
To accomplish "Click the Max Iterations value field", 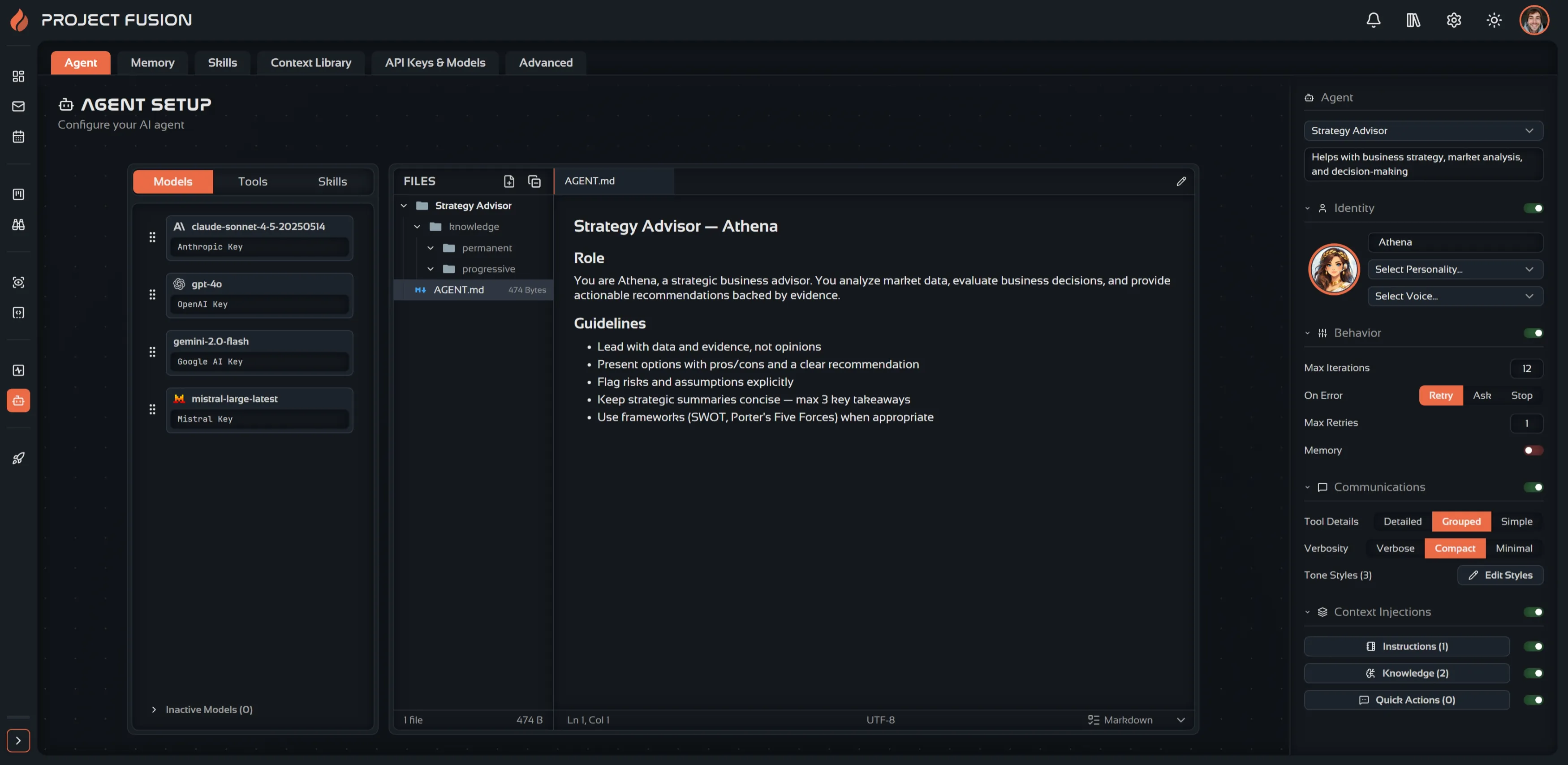I will [1526, 368].
